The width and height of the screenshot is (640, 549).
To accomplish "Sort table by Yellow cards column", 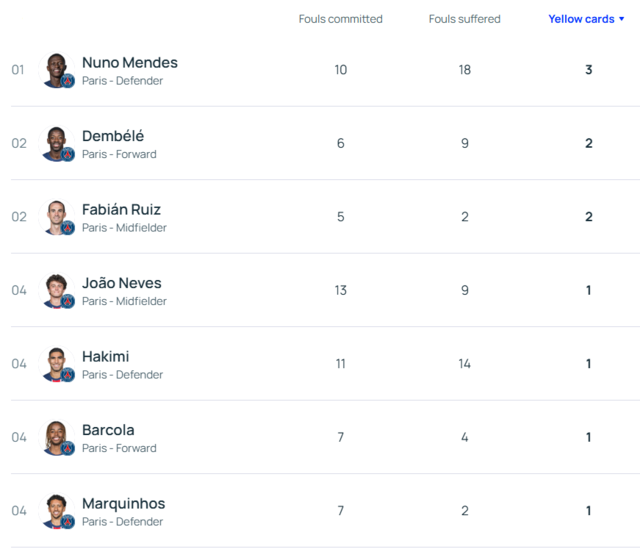I will coord(581,19).
